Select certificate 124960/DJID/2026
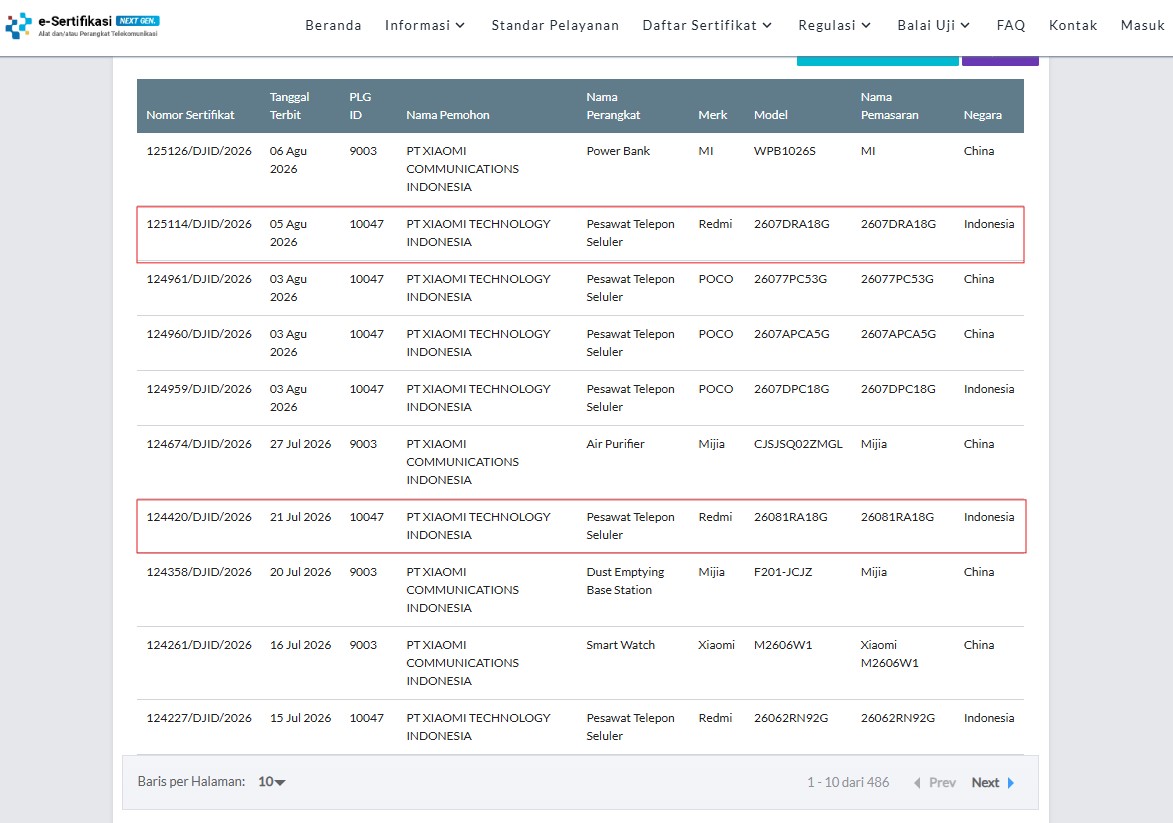 coord(199,334)
